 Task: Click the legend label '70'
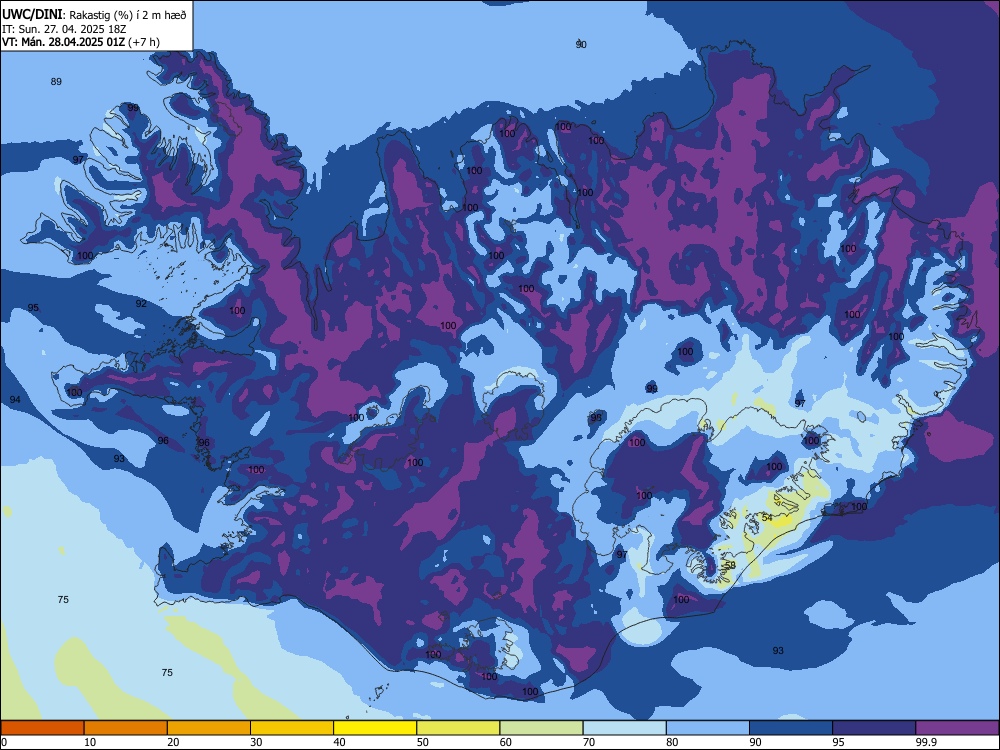click(x=589, y=742)
